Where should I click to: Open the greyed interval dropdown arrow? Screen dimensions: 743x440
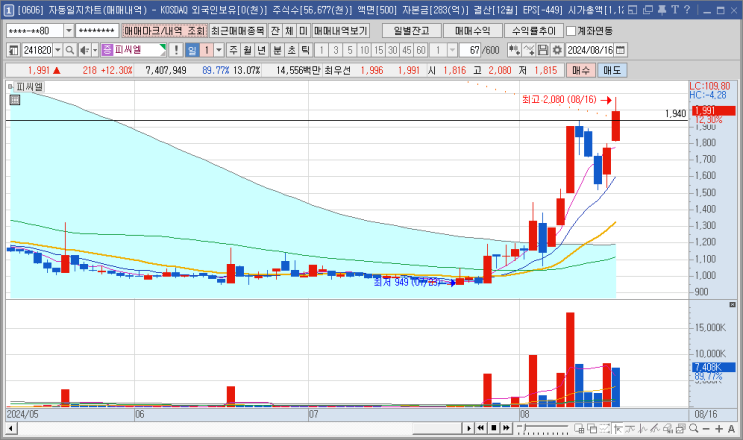[x=452, y=50]
